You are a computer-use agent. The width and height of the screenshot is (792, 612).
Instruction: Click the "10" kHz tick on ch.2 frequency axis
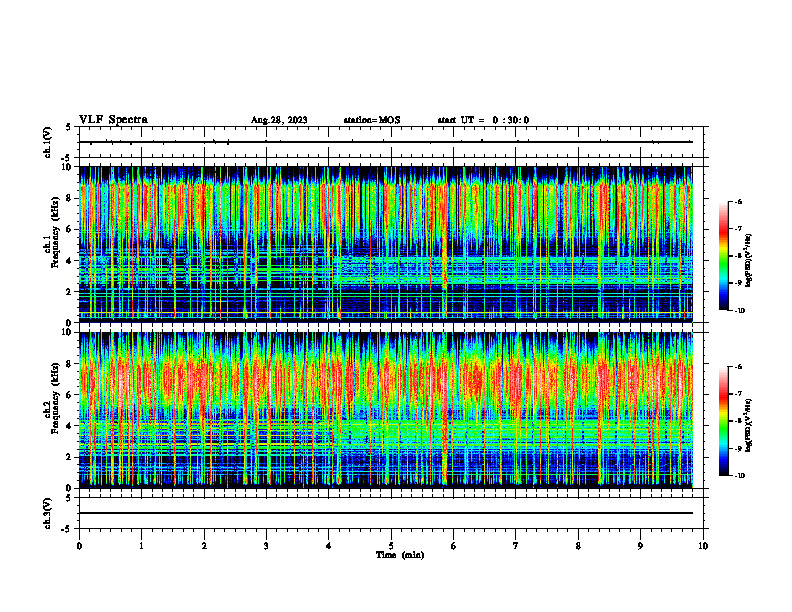67,332
